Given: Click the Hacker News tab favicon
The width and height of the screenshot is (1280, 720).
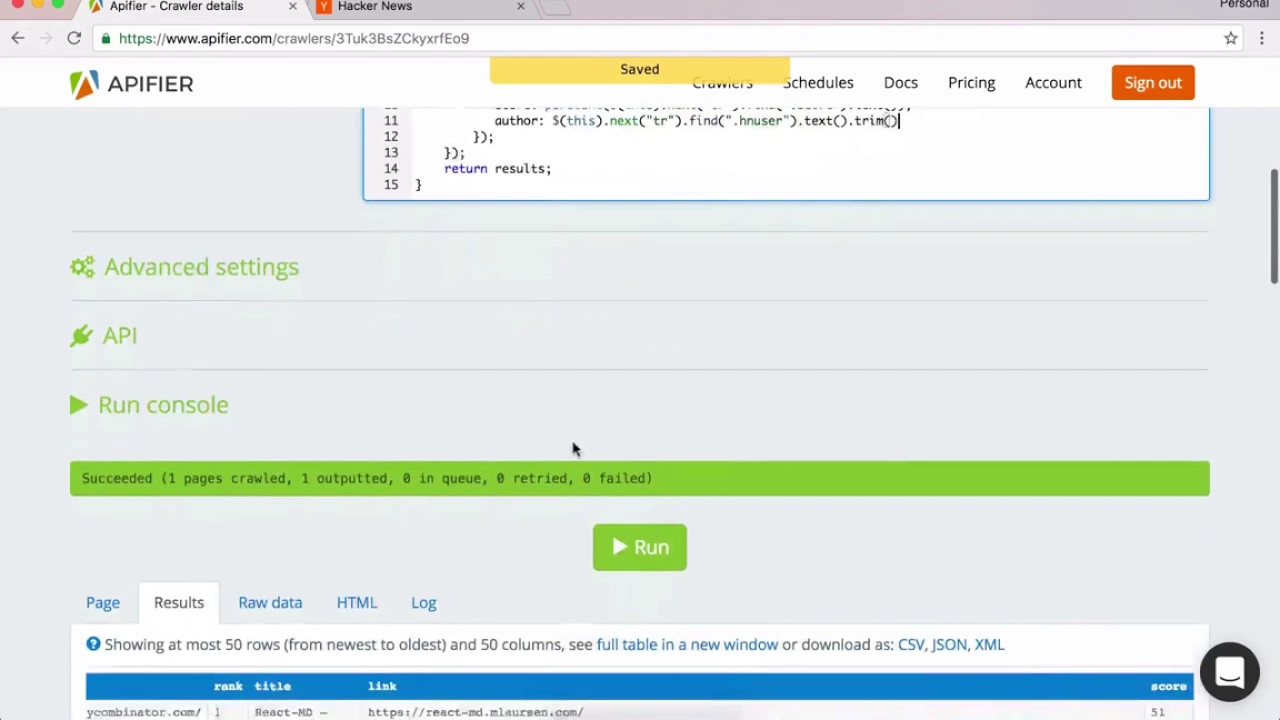Looking at the screenshot, I should (x=324, y=6).
